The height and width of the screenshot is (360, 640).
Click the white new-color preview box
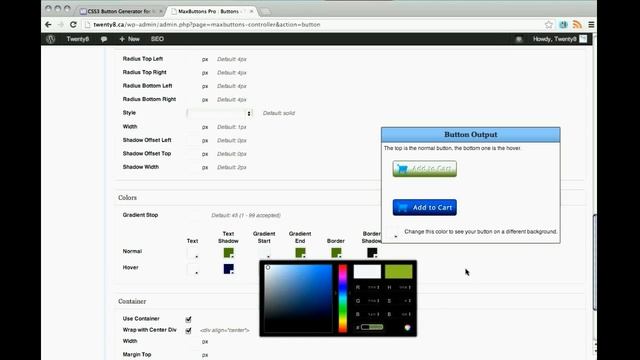tap(367, 271)
